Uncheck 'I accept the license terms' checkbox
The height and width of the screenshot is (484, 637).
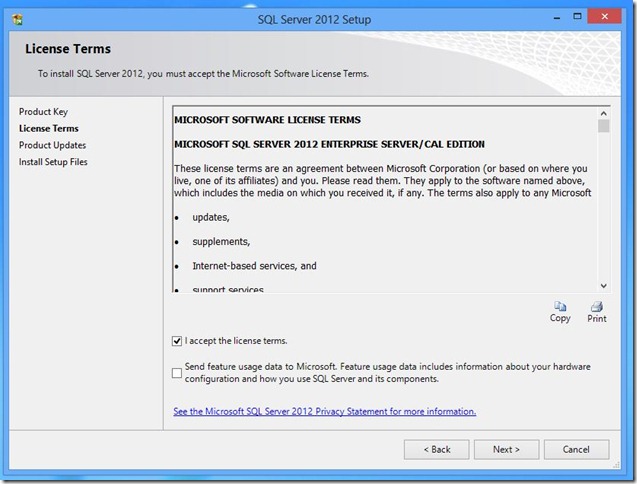pyautogui.click(x=177, y=341)
